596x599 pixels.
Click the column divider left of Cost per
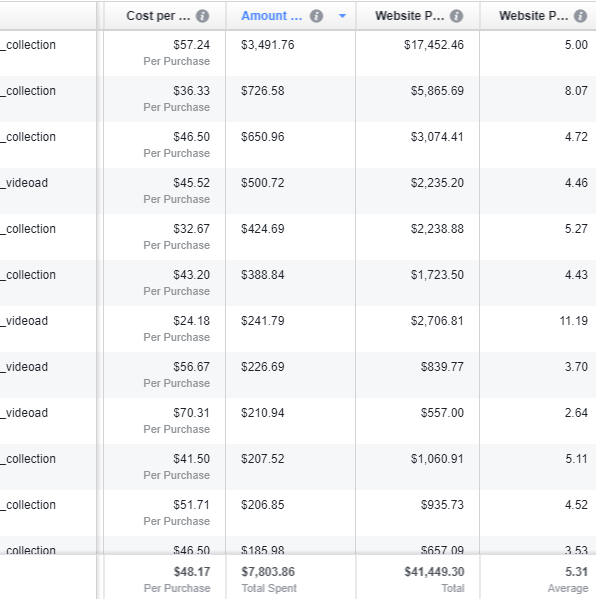(100, 16)
